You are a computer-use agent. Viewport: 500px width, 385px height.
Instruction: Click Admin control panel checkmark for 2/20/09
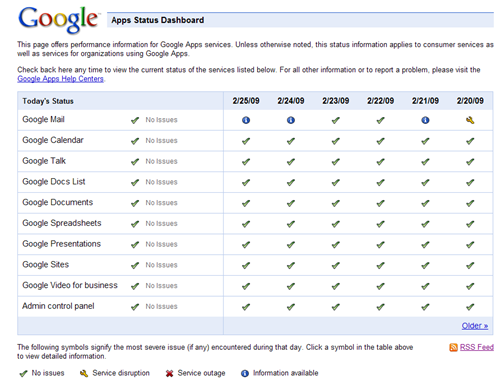click(x=470, y=307)
